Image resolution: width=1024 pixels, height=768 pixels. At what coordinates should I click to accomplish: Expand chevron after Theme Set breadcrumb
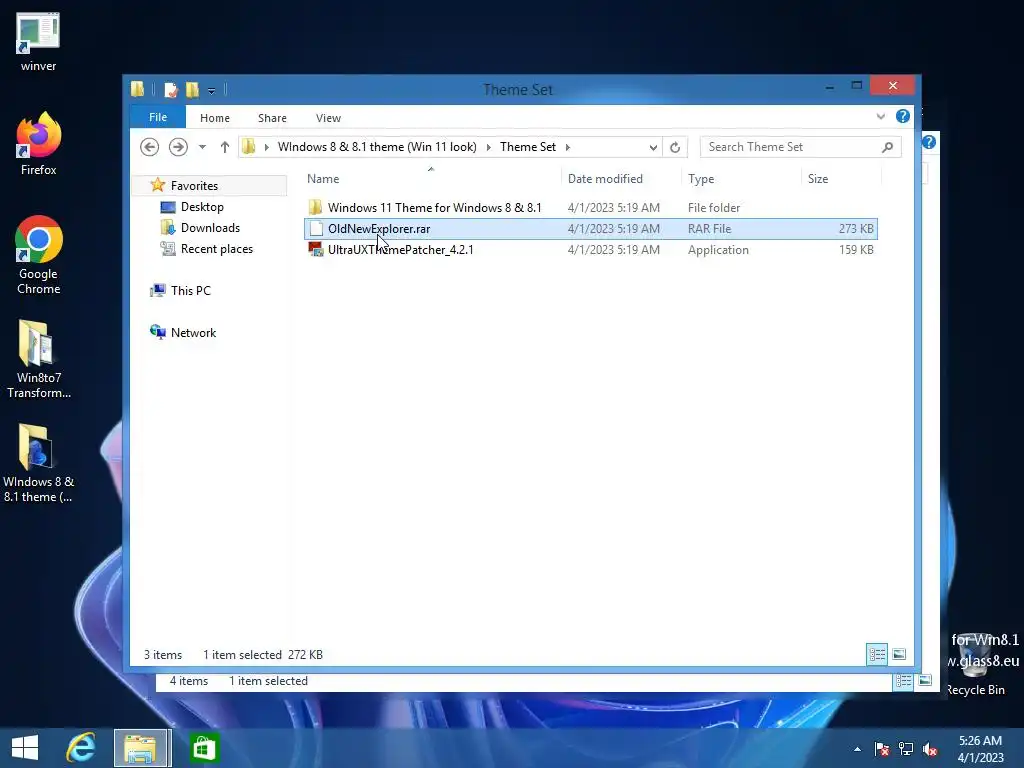click(x=568, y=147)
